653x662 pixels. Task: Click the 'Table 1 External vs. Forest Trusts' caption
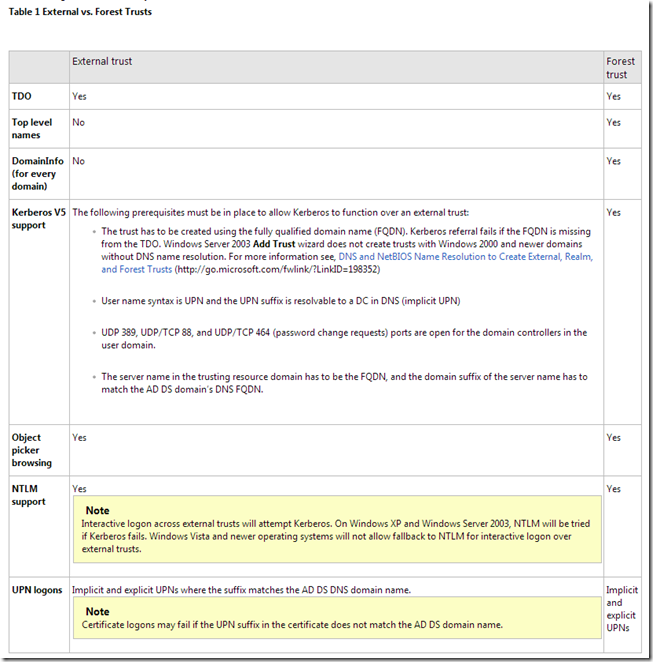(80, 12)
